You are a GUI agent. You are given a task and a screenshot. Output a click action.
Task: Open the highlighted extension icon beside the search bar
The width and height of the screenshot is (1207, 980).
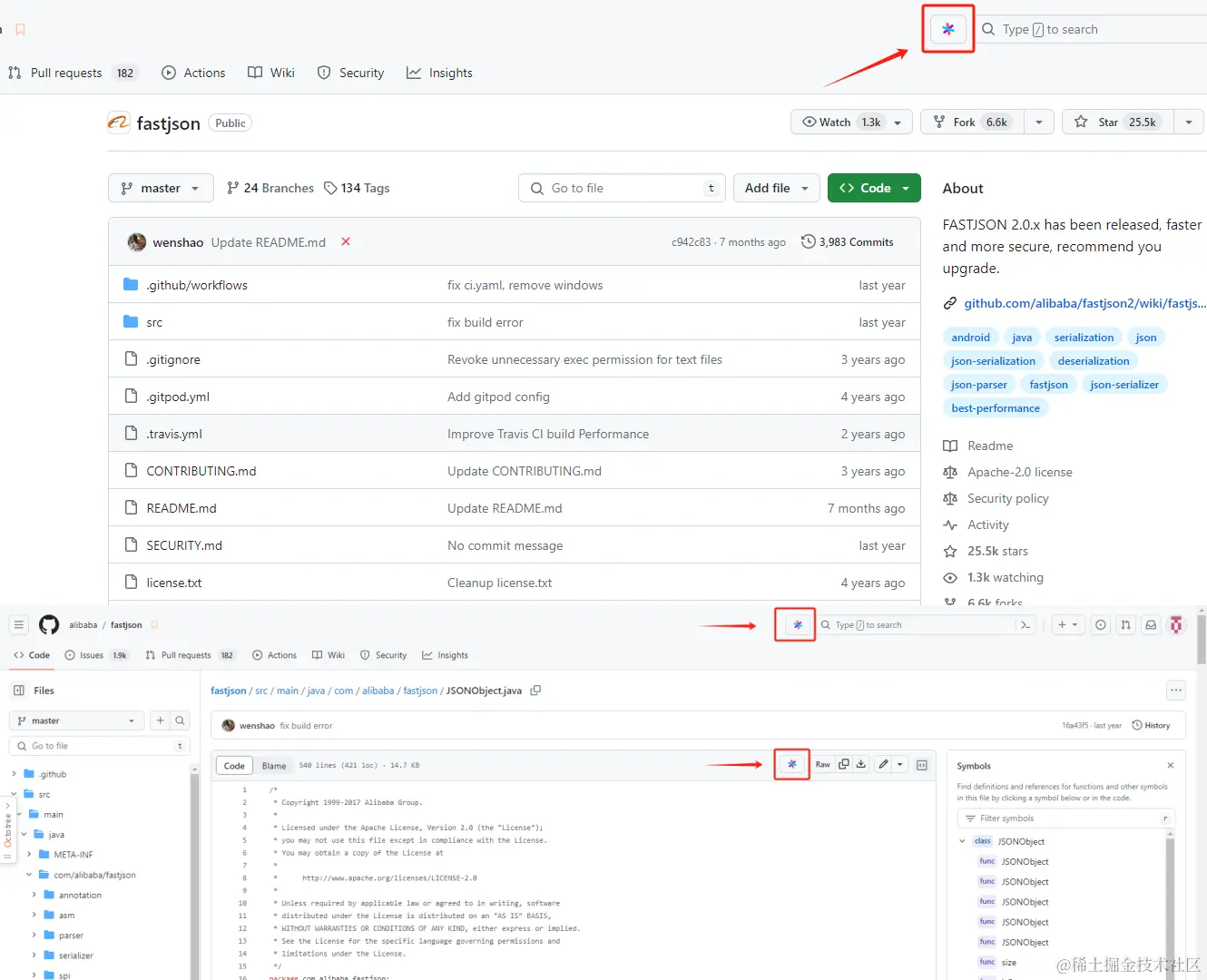pos(947,29)
